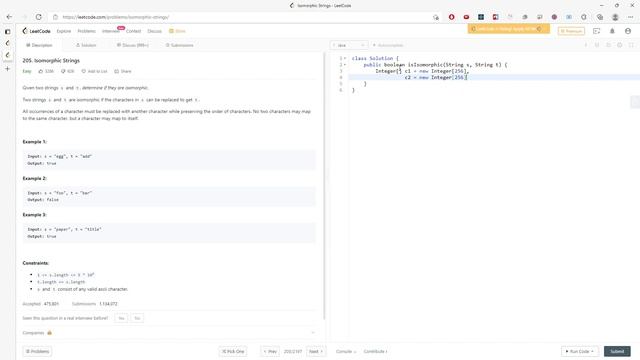
Task: Place cursor in the code editor line 4
Action: point(494,78)
